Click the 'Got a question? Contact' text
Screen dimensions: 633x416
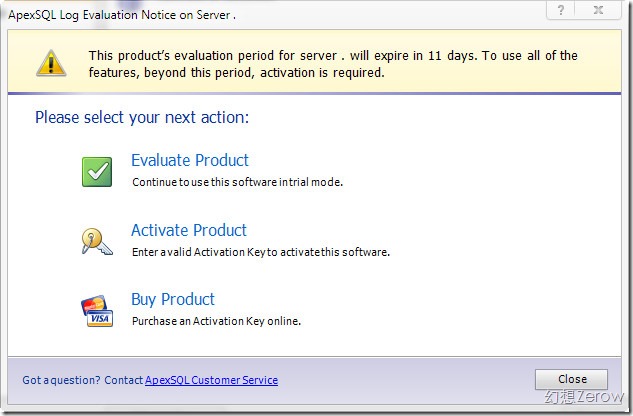(82, 380)
